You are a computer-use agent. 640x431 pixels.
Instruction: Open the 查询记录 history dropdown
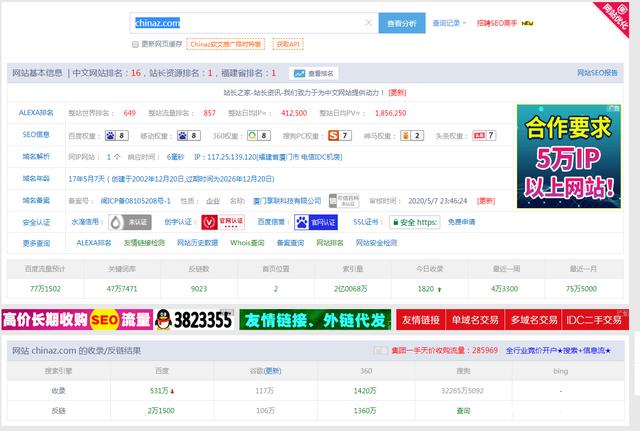(x=449, y=23)
